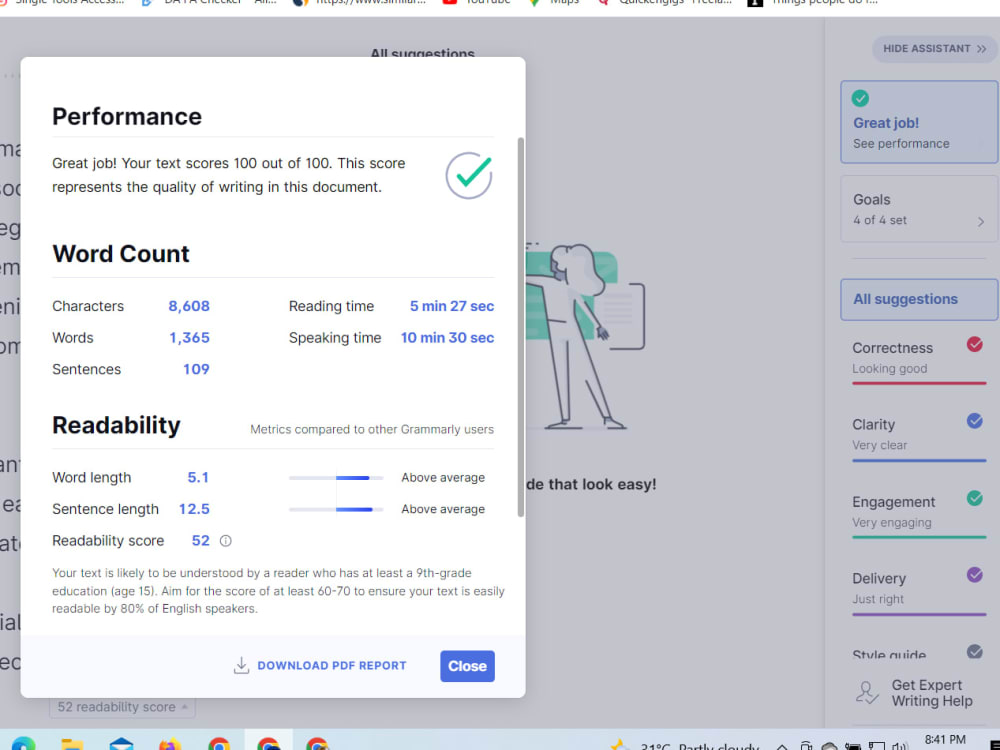Click the info icon beside Readability score

226,541
